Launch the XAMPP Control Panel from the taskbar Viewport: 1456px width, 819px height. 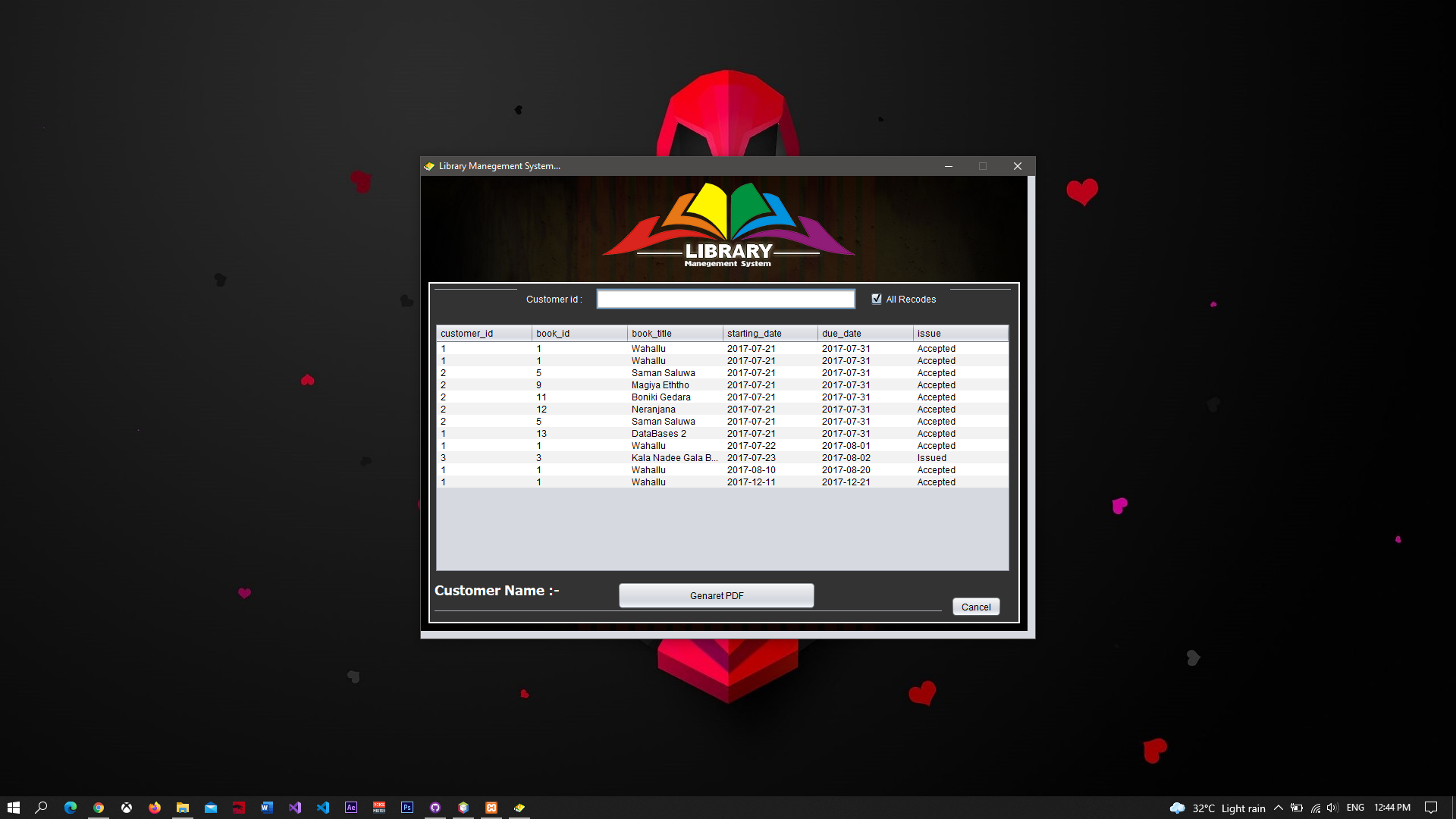pyautogui.click(x=491, y=807)
